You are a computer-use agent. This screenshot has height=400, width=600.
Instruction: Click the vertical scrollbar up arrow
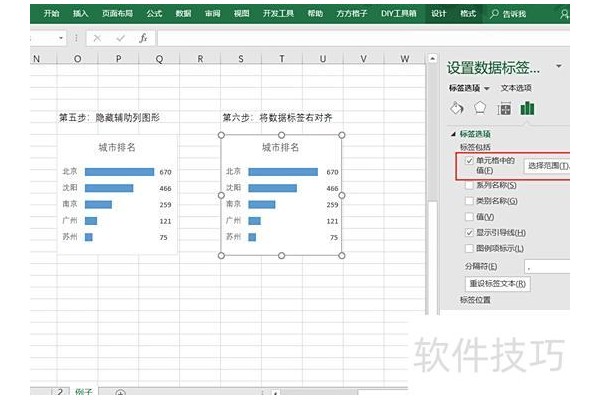432,59
